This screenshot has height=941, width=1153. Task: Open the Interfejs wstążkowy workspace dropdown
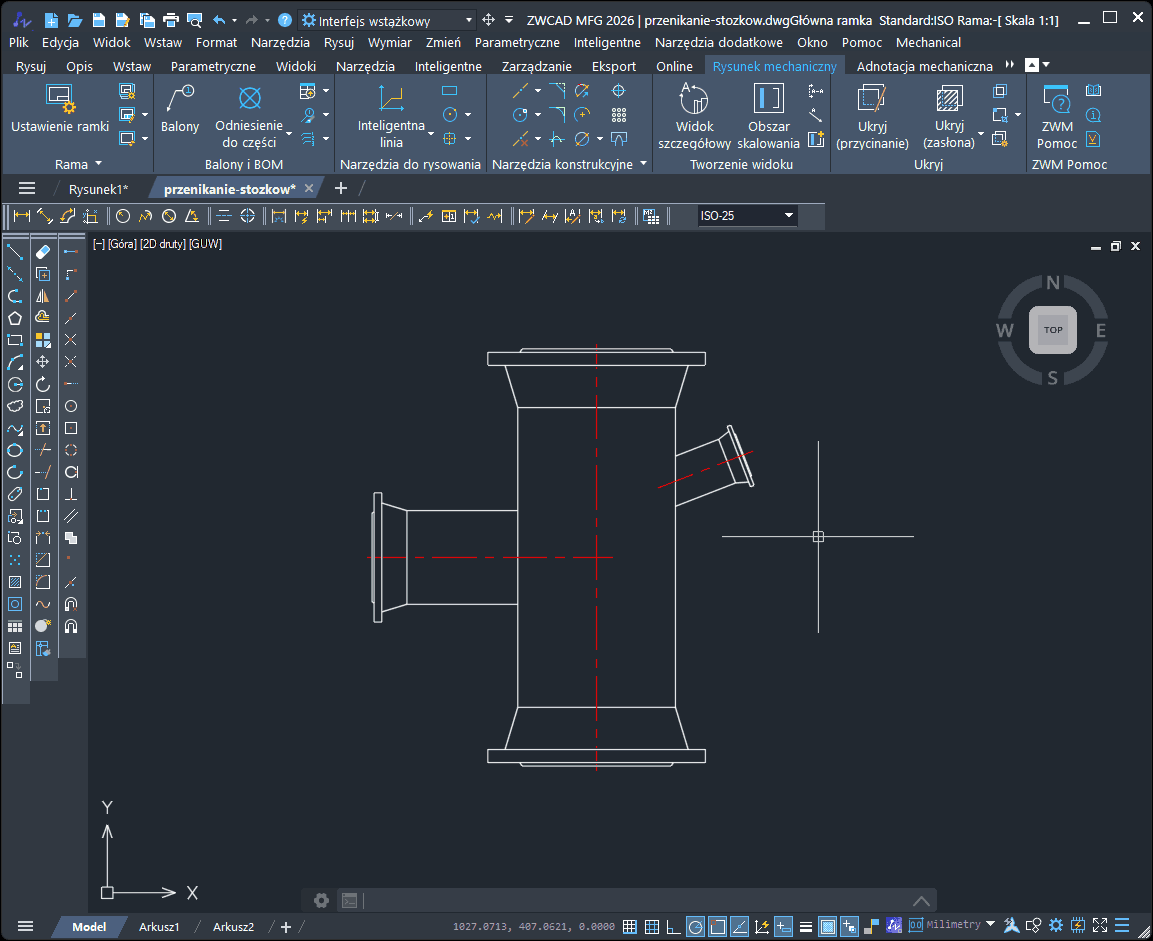coord(469,20)
